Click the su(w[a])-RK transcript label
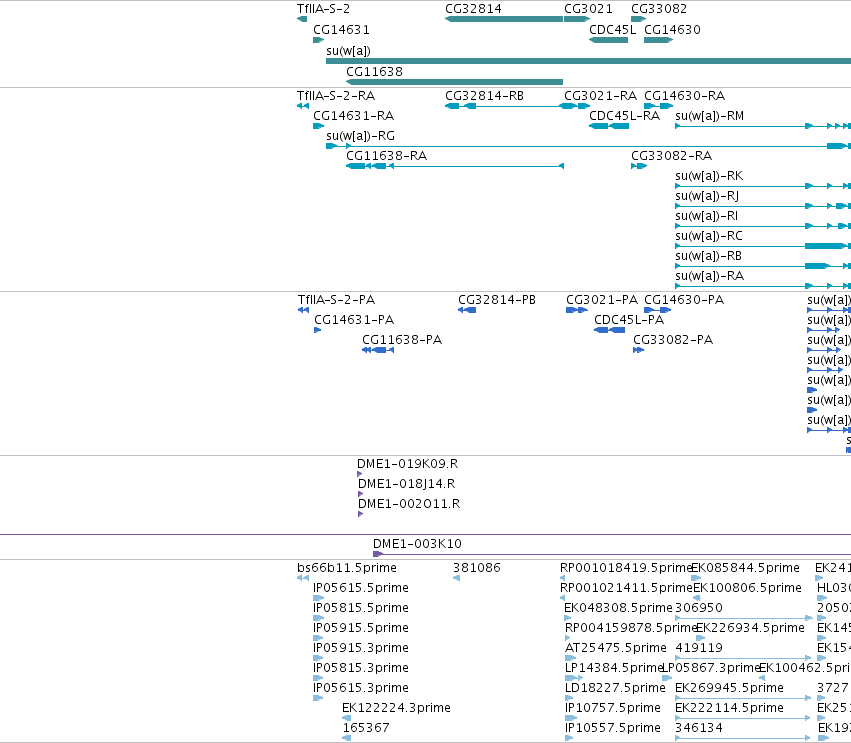The width and height of the screenshot is (851, 743). click(709, 176)
